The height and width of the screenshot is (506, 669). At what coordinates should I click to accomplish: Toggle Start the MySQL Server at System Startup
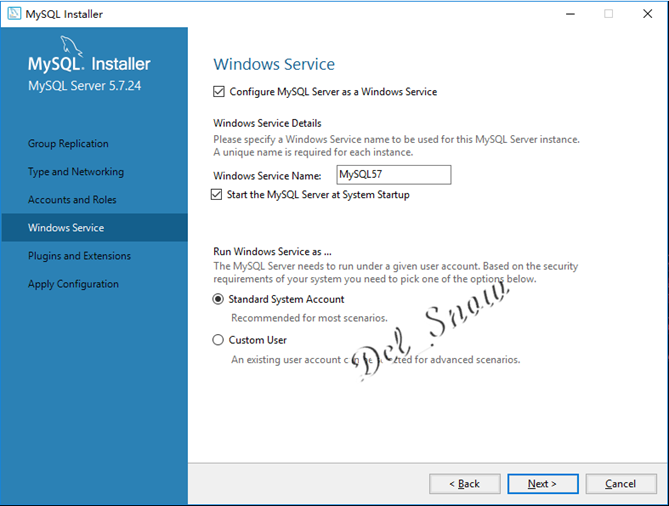[216, 195]
